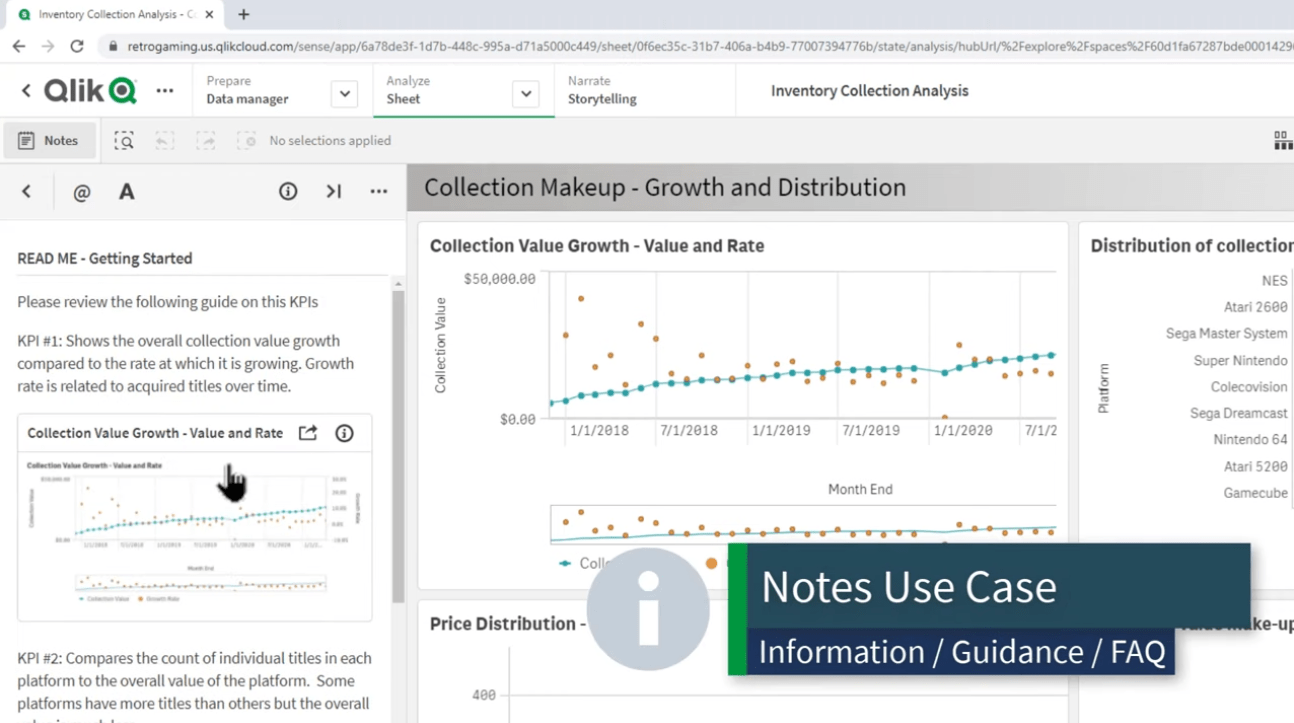The image size is (1294, 723).
Task: Collapse the notes panel arrow icon
Action: [x=334, y=192]
